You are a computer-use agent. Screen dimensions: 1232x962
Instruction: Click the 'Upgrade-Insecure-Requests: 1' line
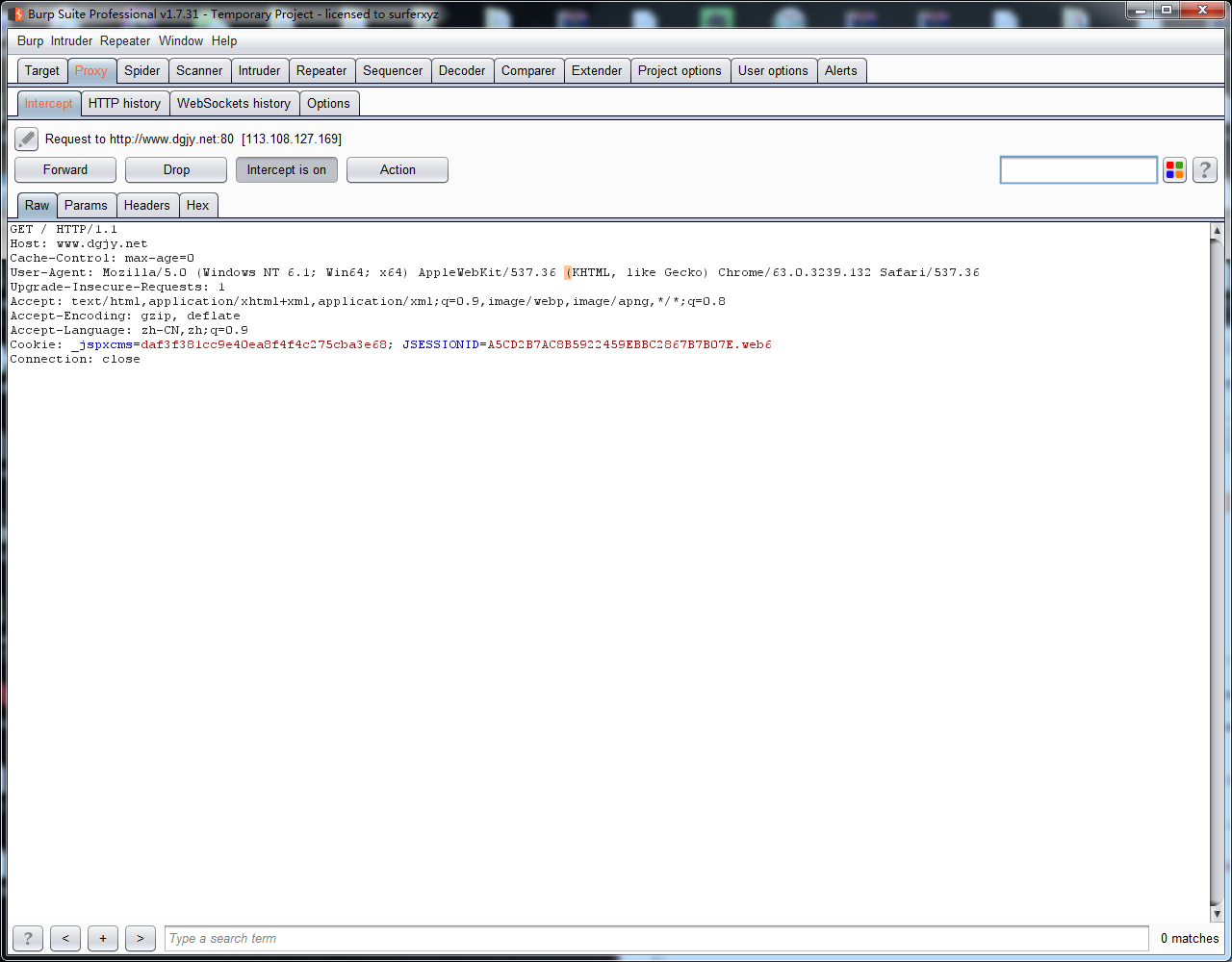(117, 287)
